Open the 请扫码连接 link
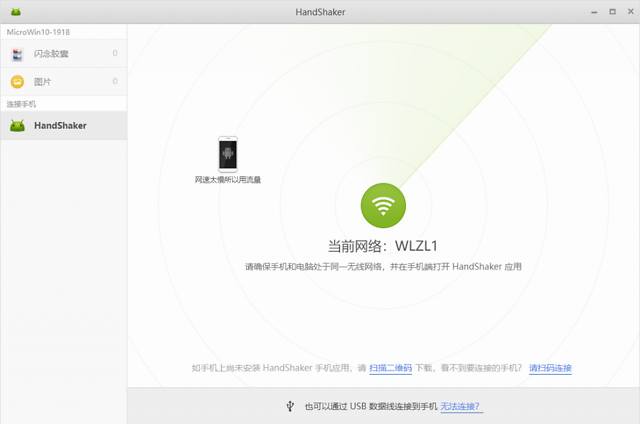The height and width of the screenshot is (424, 640). pos(550,368)
